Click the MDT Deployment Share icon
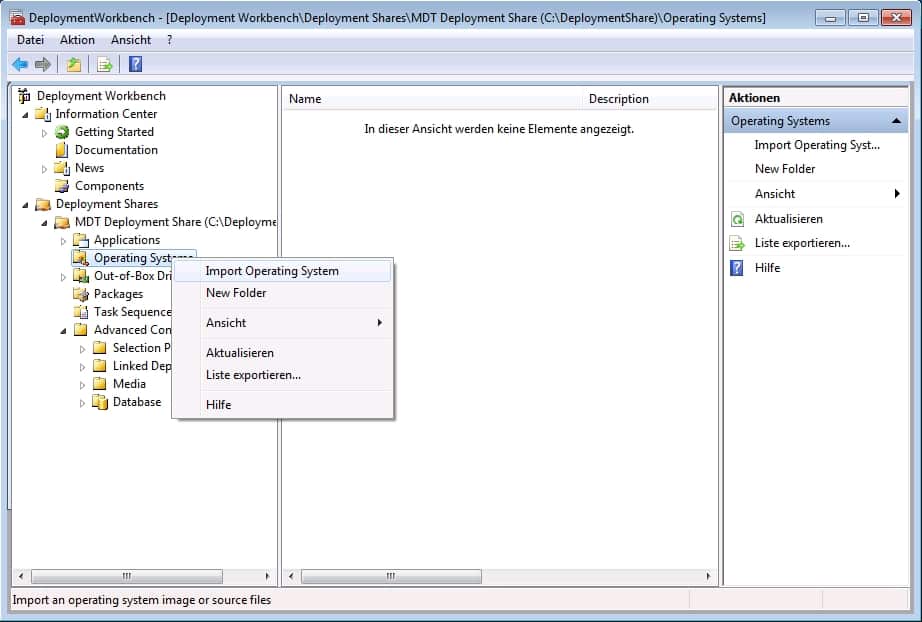Screen dimensions: 922x622 coord(62,222)
